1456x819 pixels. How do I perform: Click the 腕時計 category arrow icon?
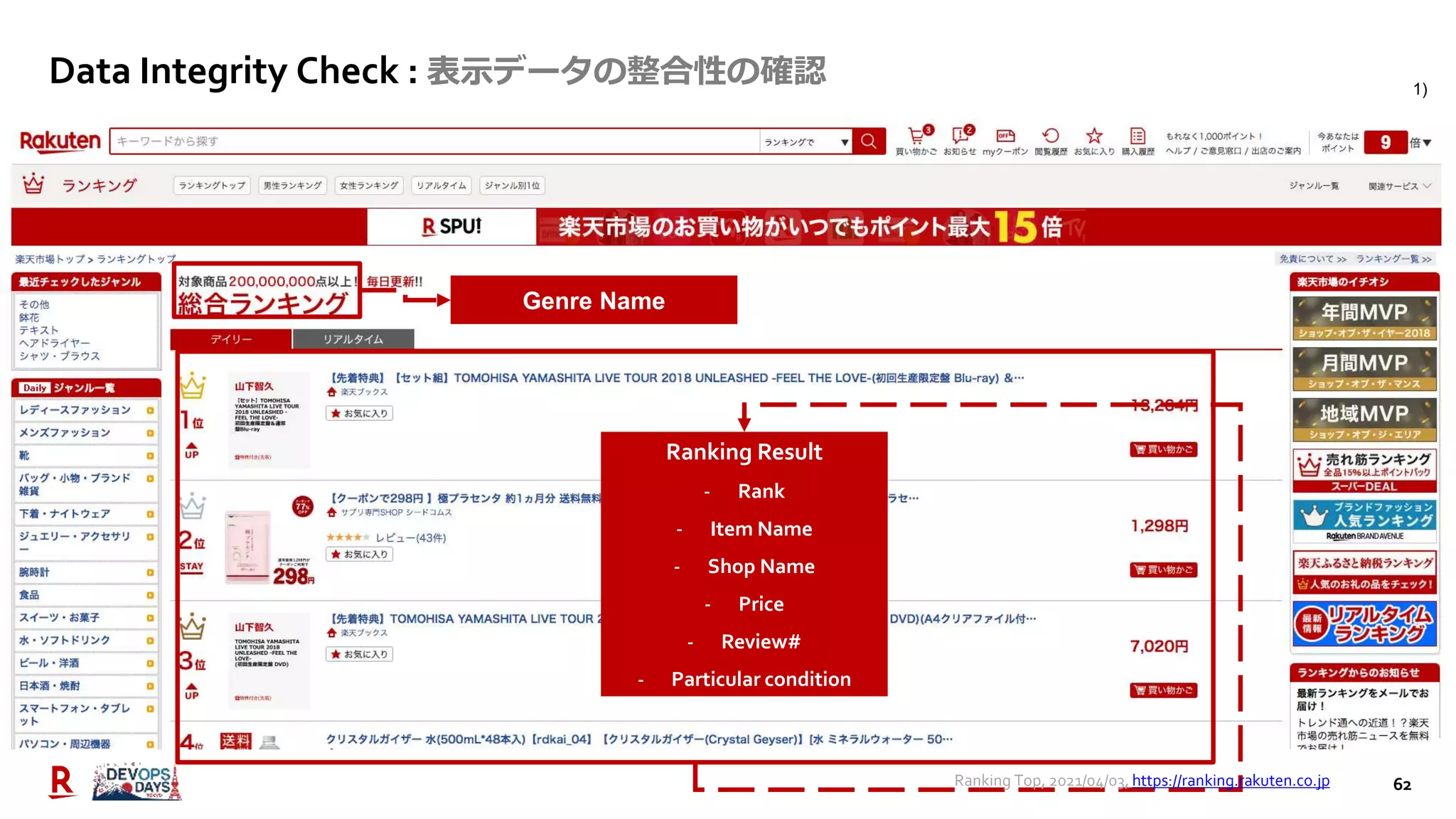tap(150, 572)
